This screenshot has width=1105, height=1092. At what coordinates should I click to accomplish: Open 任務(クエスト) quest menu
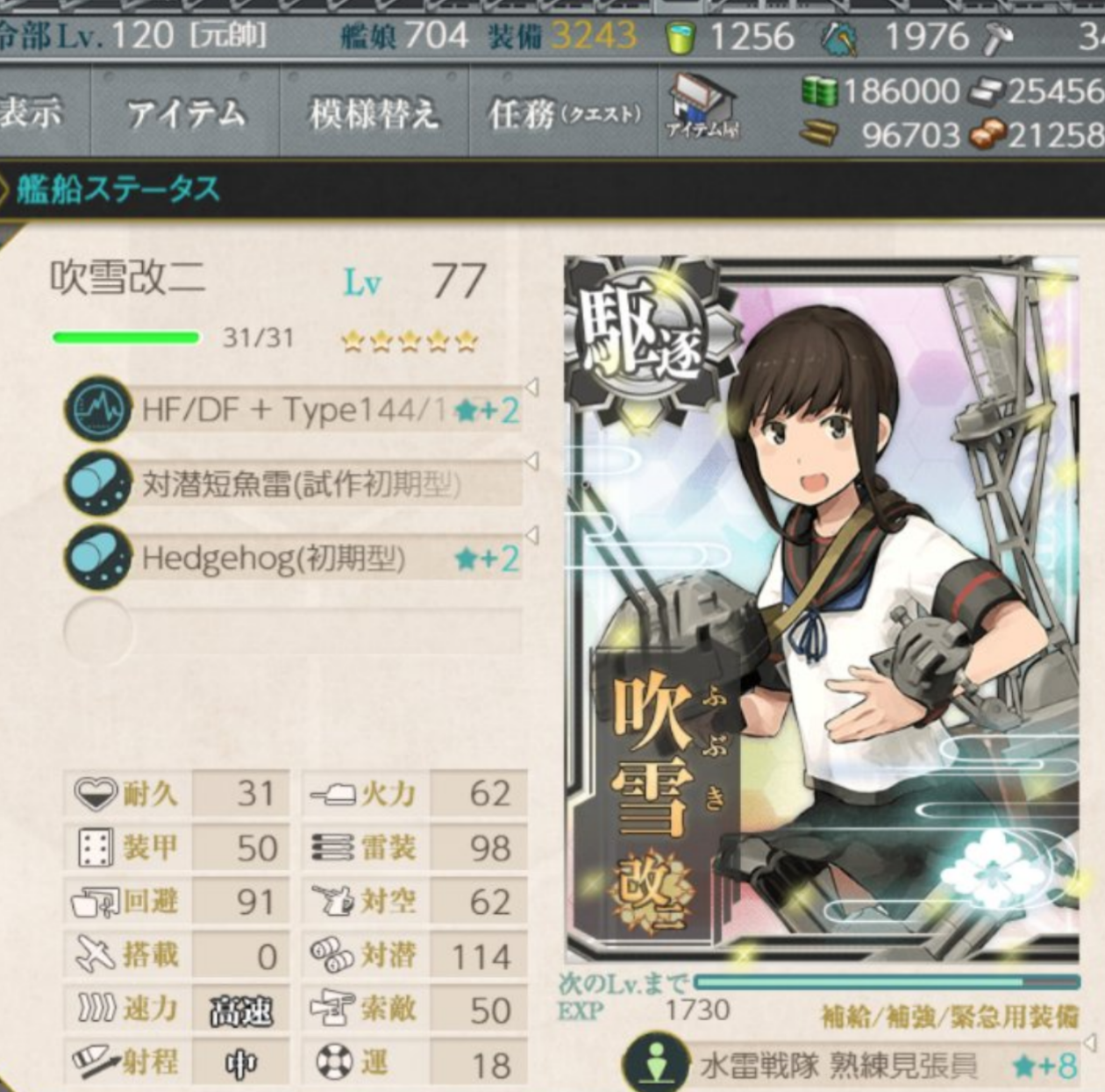565,113
